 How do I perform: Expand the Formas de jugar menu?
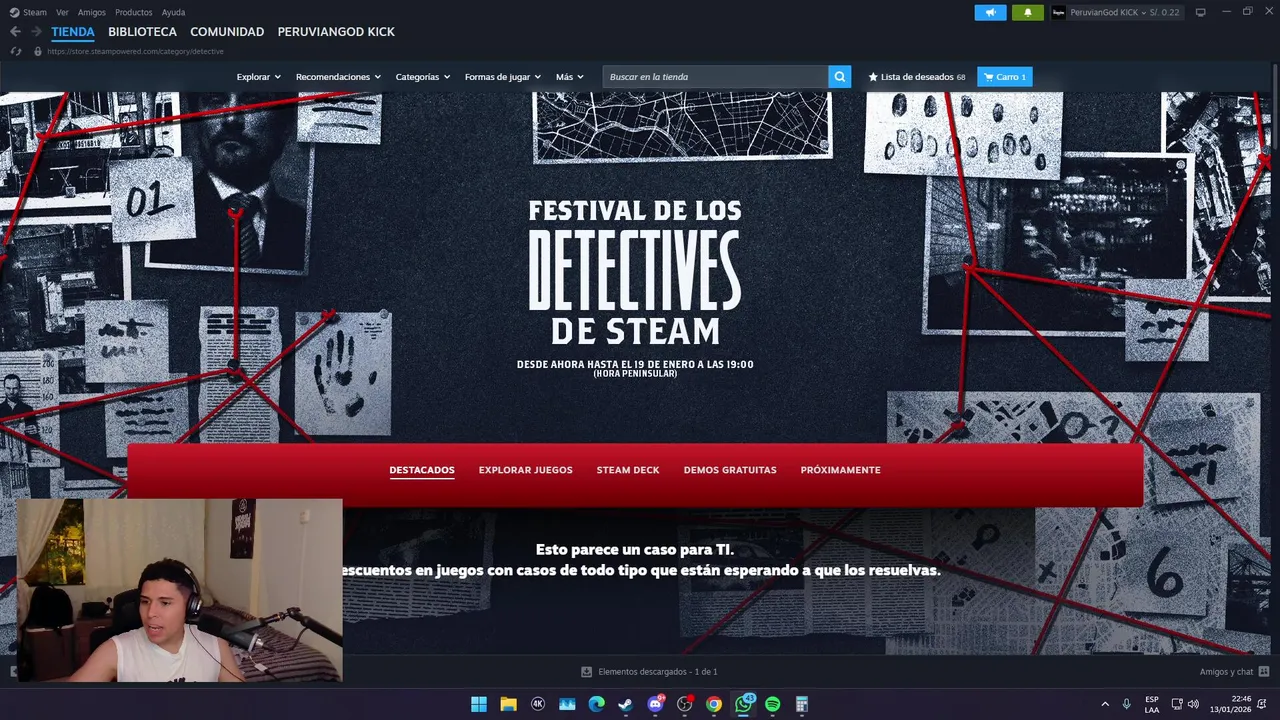[x=503, y=77]
